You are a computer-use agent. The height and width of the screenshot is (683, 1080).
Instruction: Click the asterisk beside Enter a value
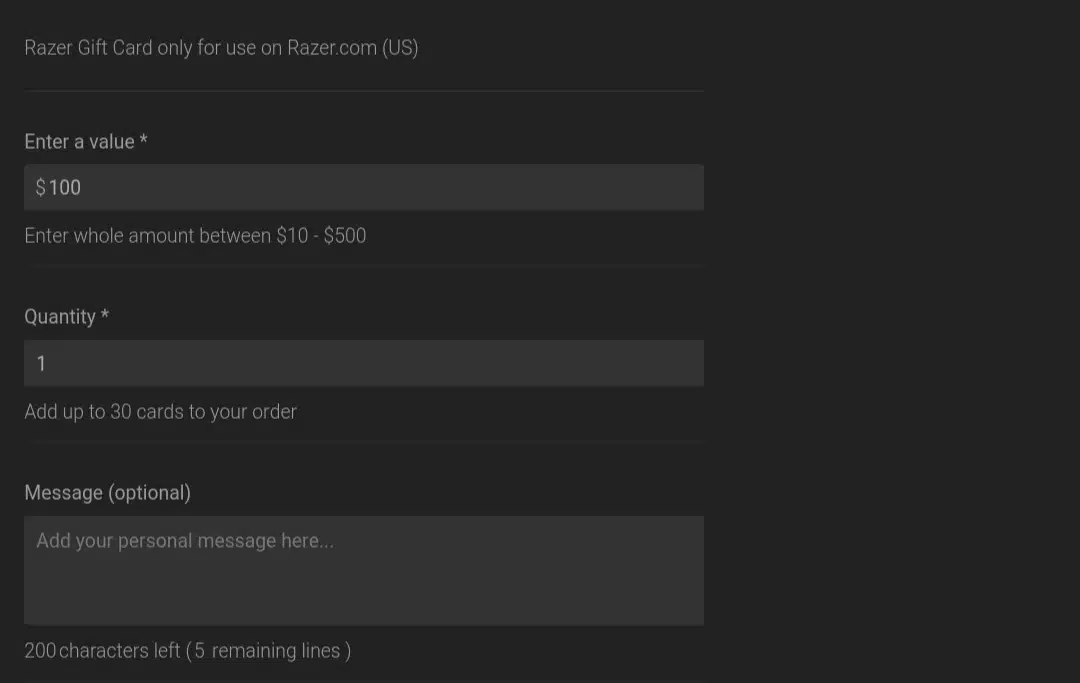tap(143, 140)
